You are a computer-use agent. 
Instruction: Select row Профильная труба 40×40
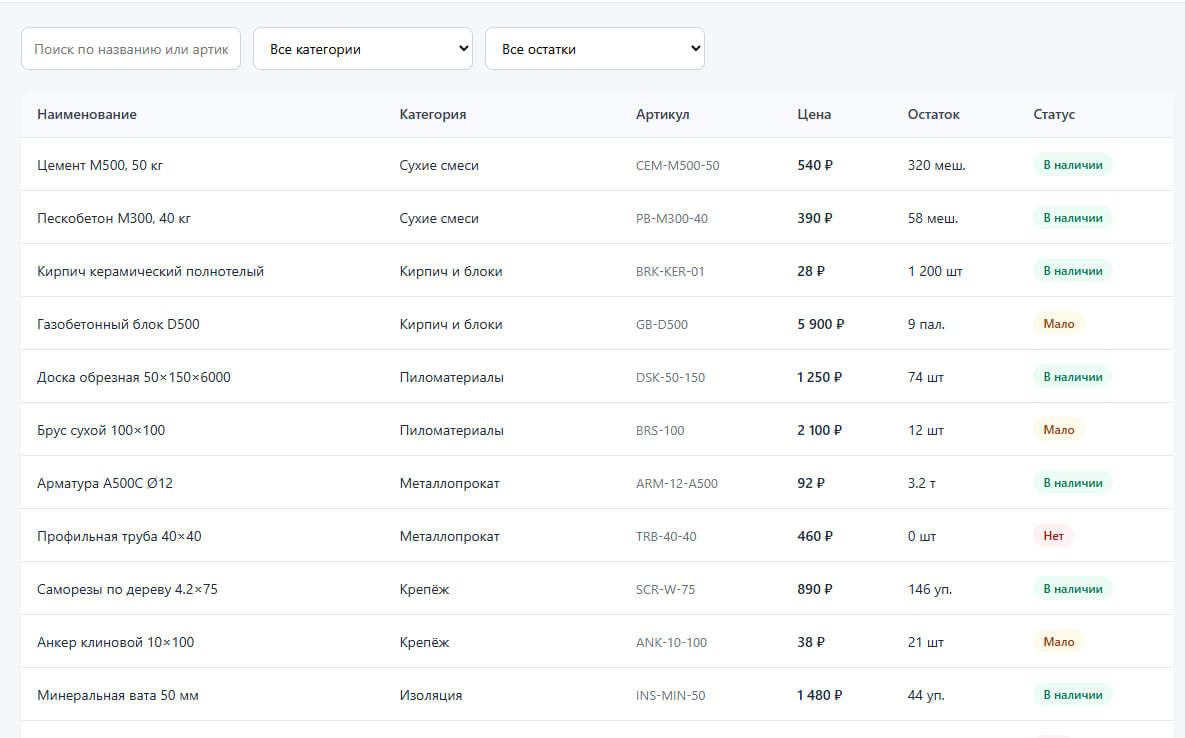[596, 536]
